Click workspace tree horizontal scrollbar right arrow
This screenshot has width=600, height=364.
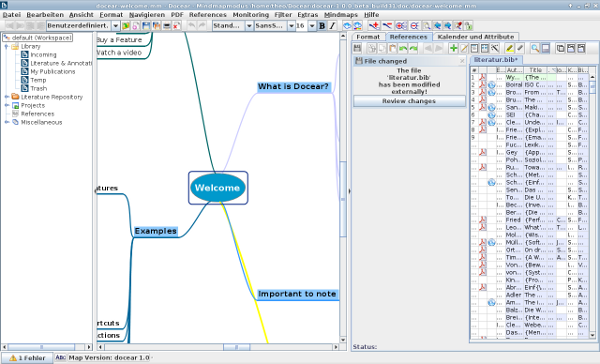[89, 347]
